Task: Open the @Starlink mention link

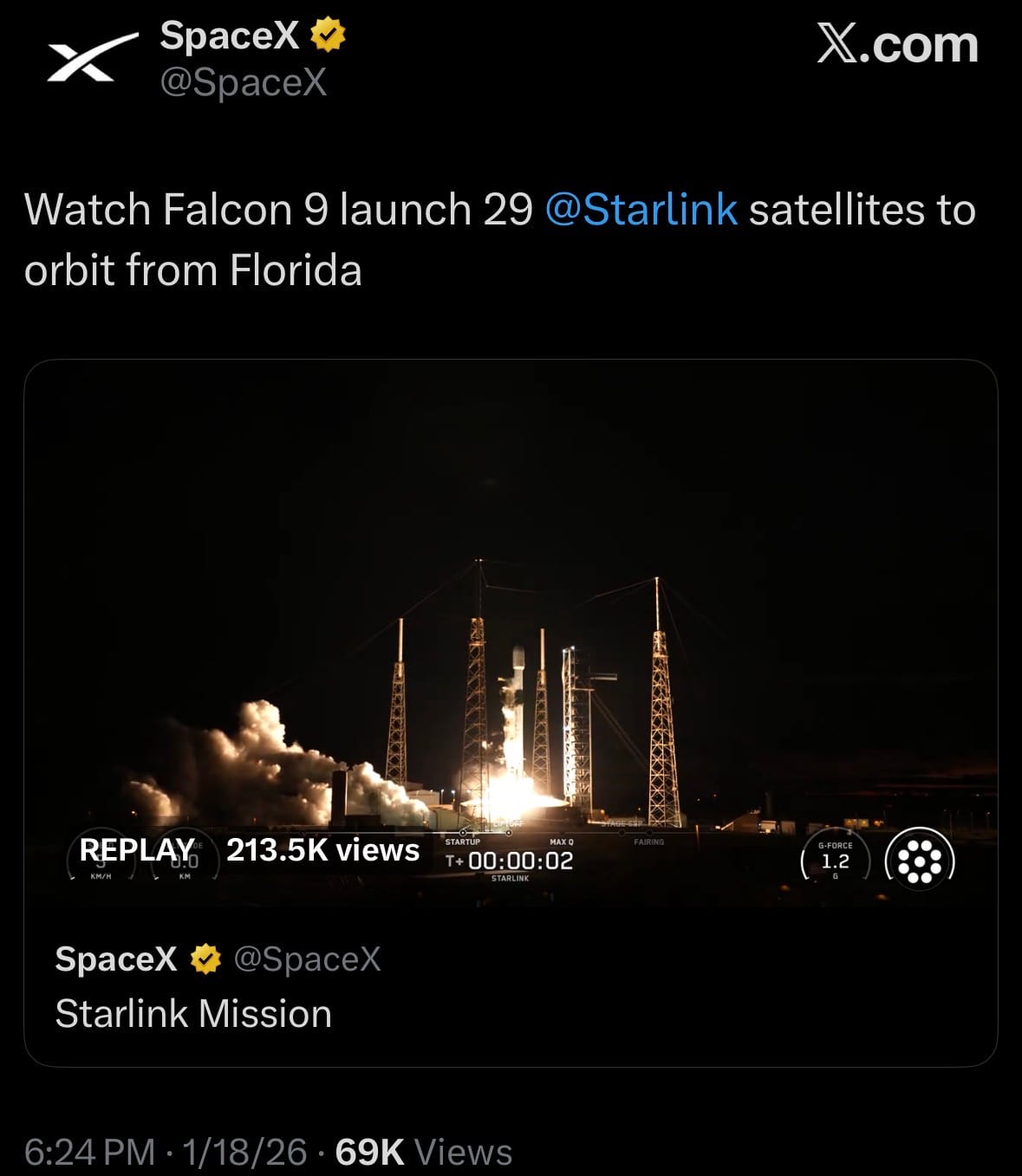Action: click(641, 210)
